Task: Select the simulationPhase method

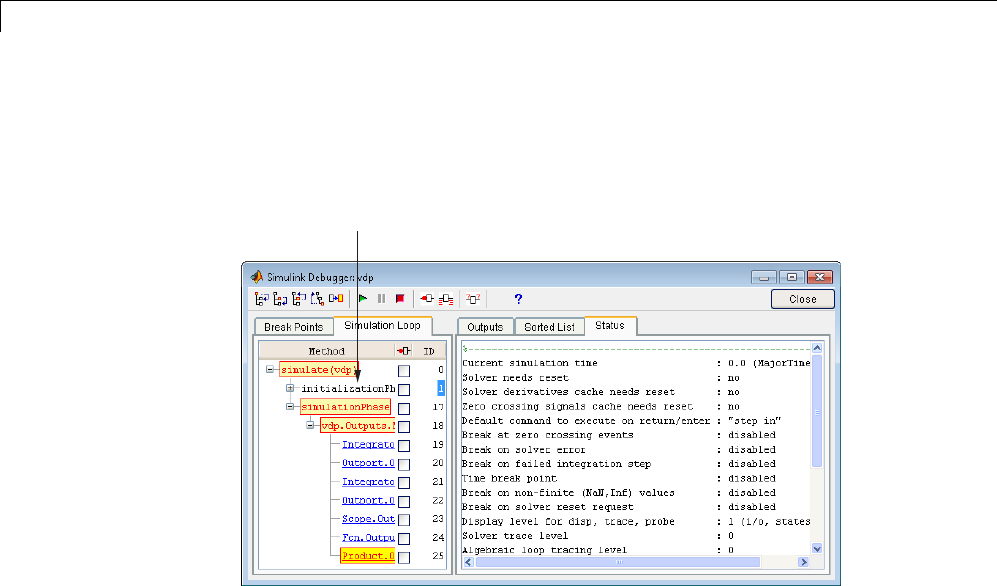Action: 345,407
